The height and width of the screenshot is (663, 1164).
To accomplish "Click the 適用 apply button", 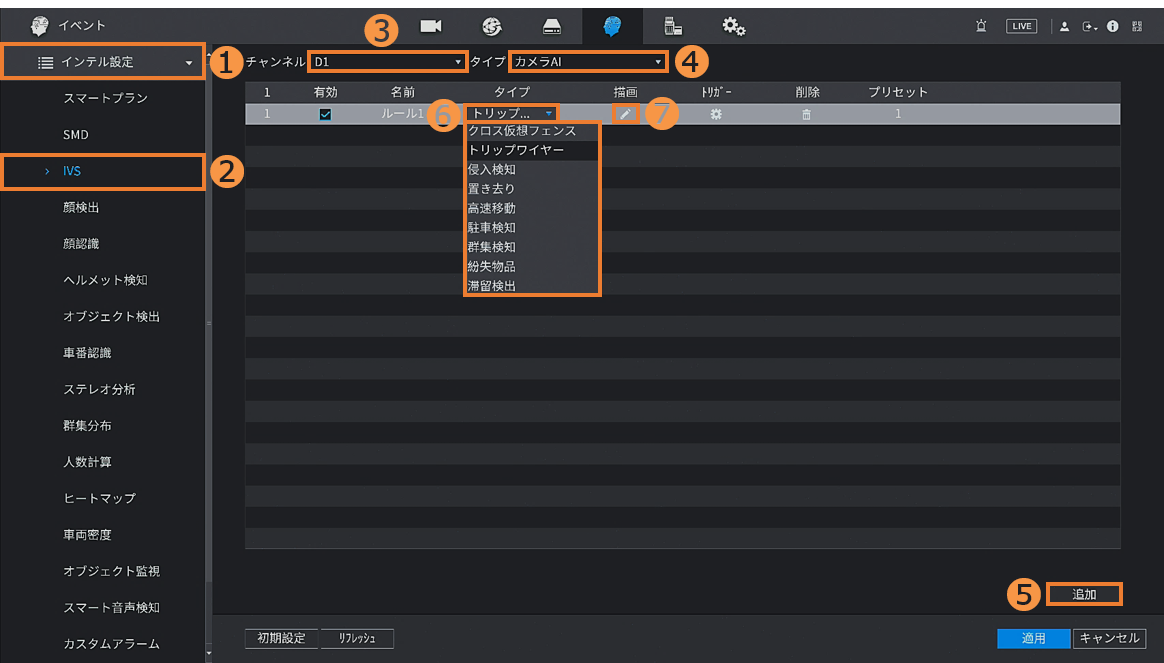I will point(1033,638).
